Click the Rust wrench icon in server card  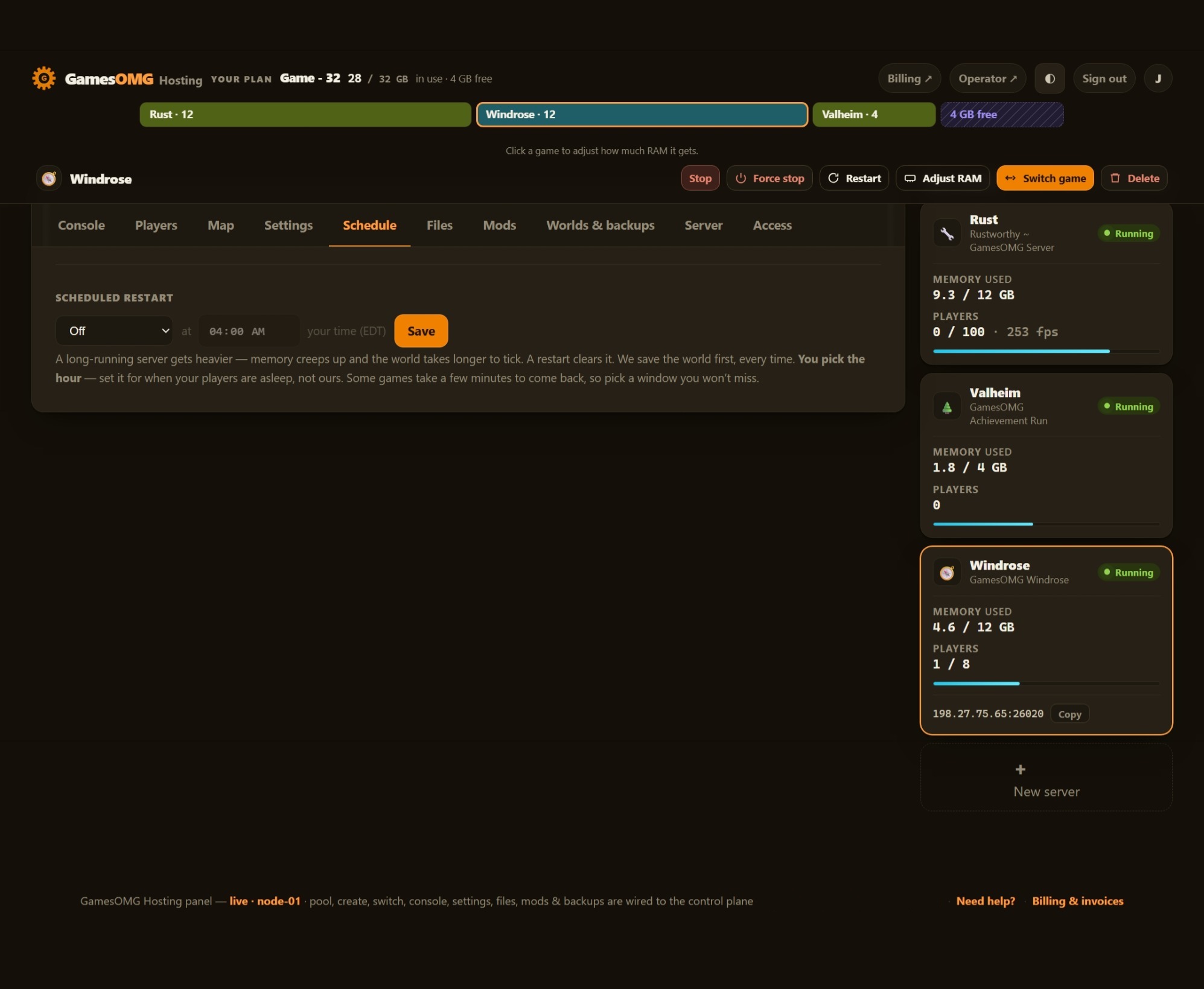pyautogui.click(x=947, y=234)
